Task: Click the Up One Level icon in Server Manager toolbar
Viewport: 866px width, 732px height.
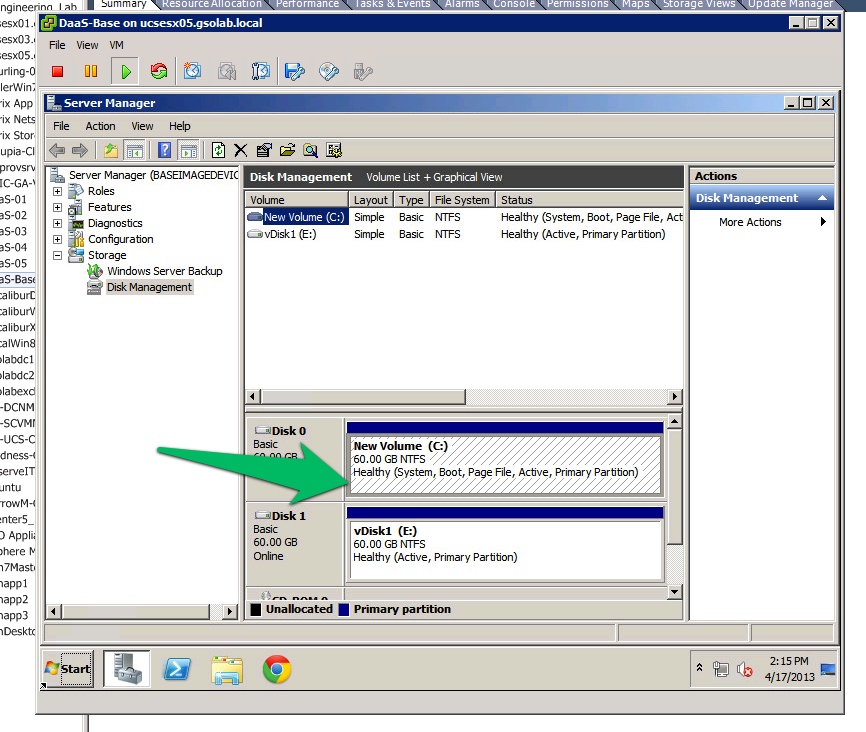Action: (111, 150)
